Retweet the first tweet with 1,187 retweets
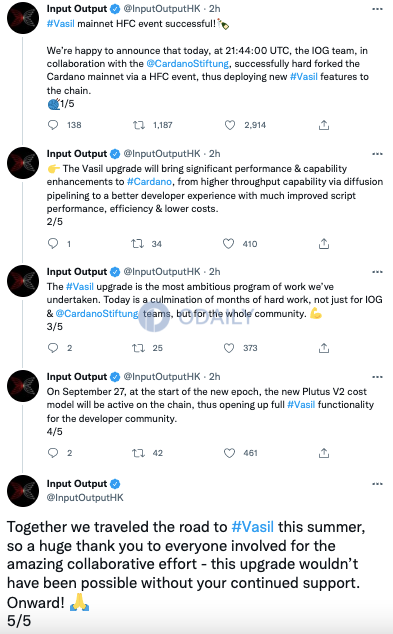 [x=139, y=125]
